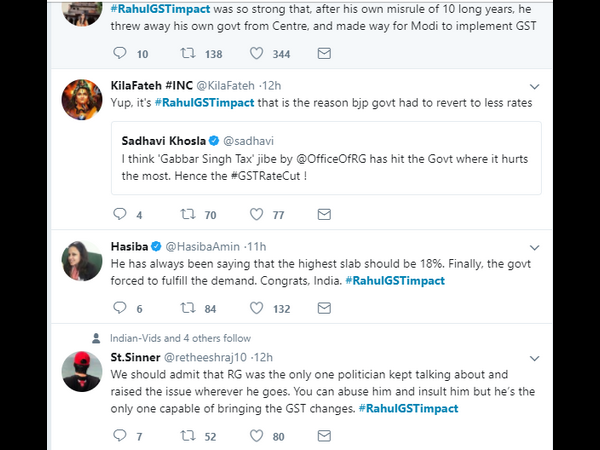Like St.Sinner's tweet with the heart
600x450 pixels.
pos(257,436)
